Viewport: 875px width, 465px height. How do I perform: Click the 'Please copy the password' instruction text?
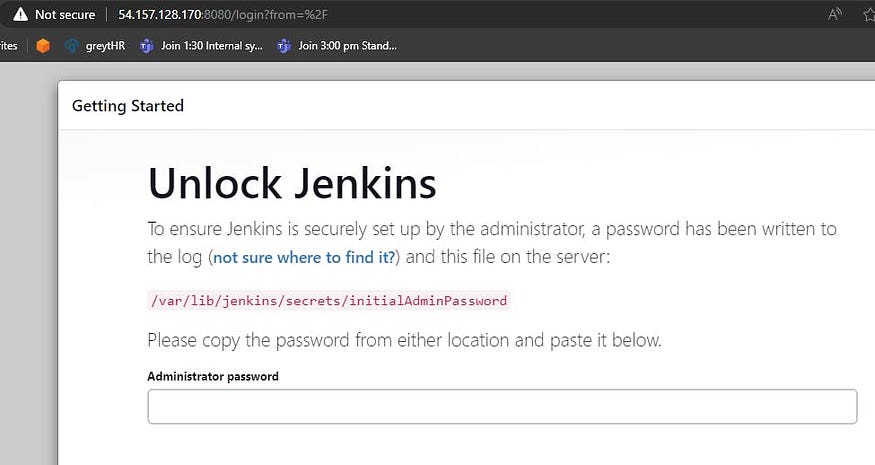404,340
